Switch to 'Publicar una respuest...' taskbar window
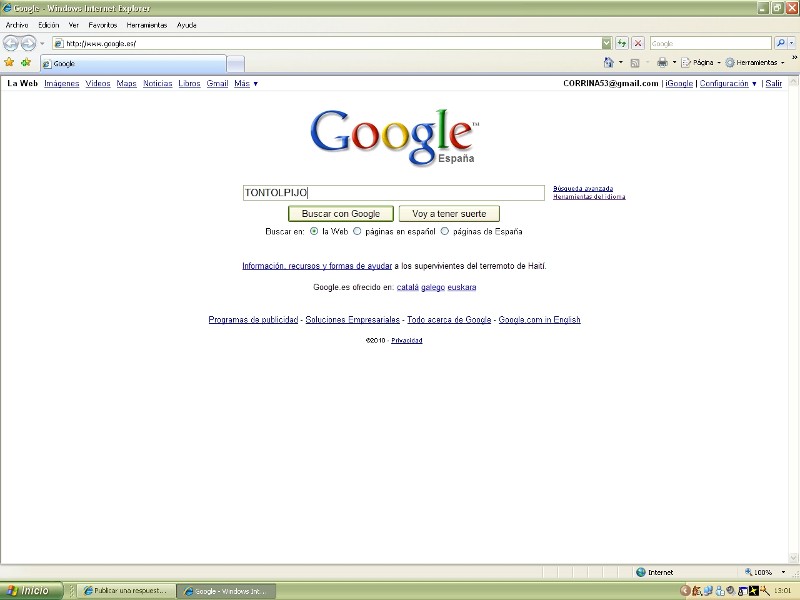This screenshot has height=600, width=800. coord(126,591)
